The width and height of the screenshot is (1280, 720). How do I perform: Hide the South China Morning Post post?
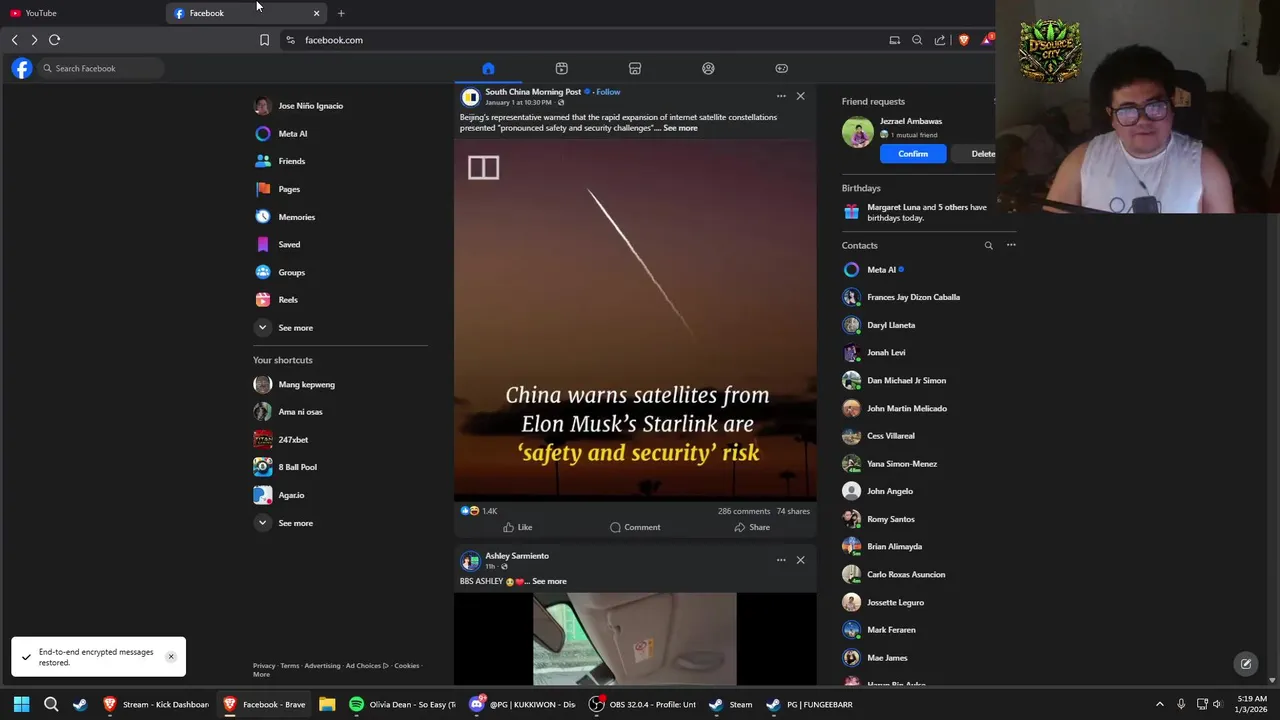(800, 96)
